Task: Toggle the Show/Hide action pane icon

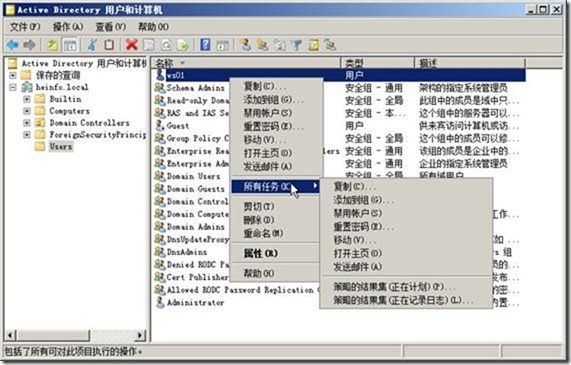Action: pyautogui.click(x=223, y=45)
